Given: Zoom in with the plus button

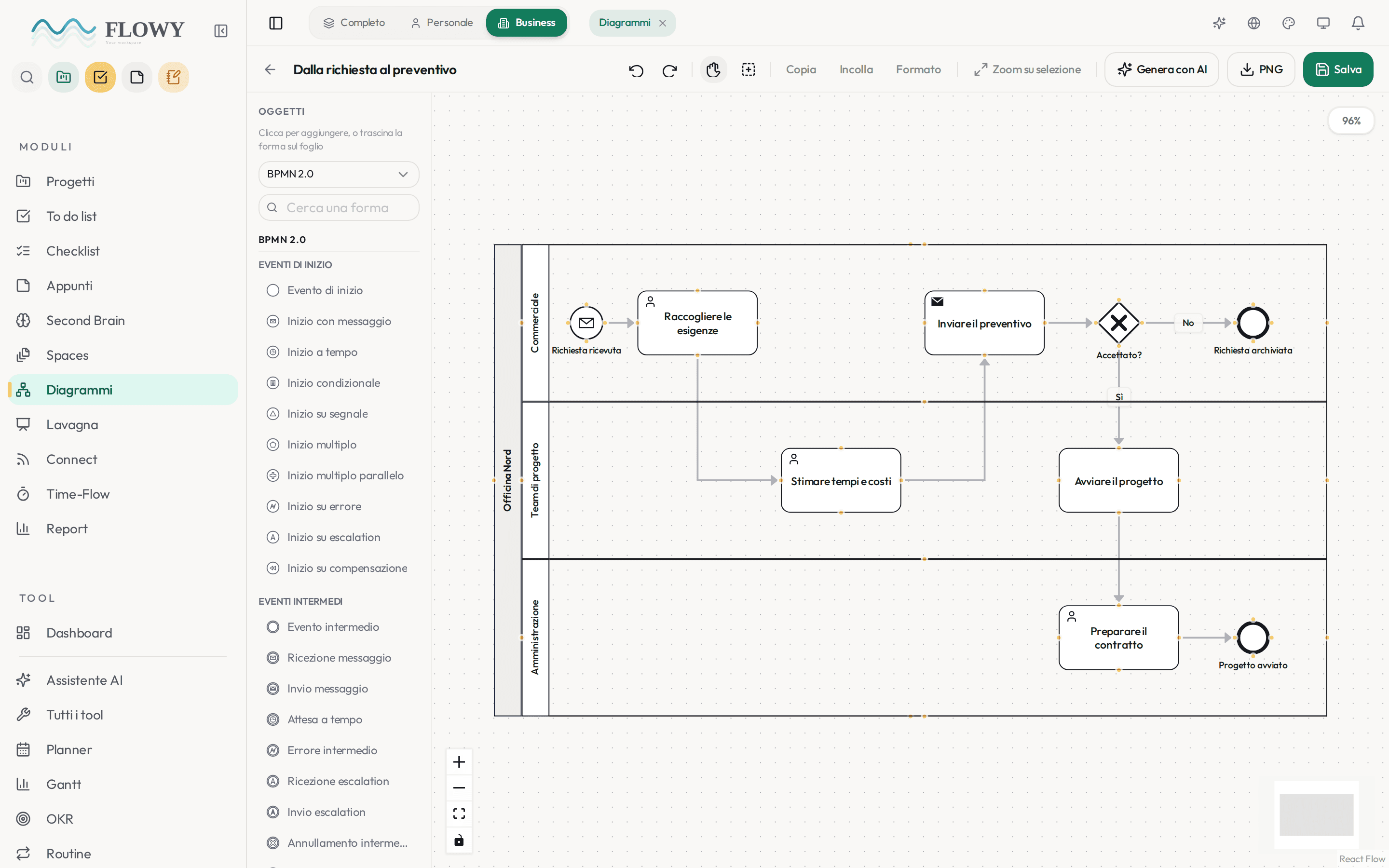Looking at the screenshot, I should [x=459, y=762].
